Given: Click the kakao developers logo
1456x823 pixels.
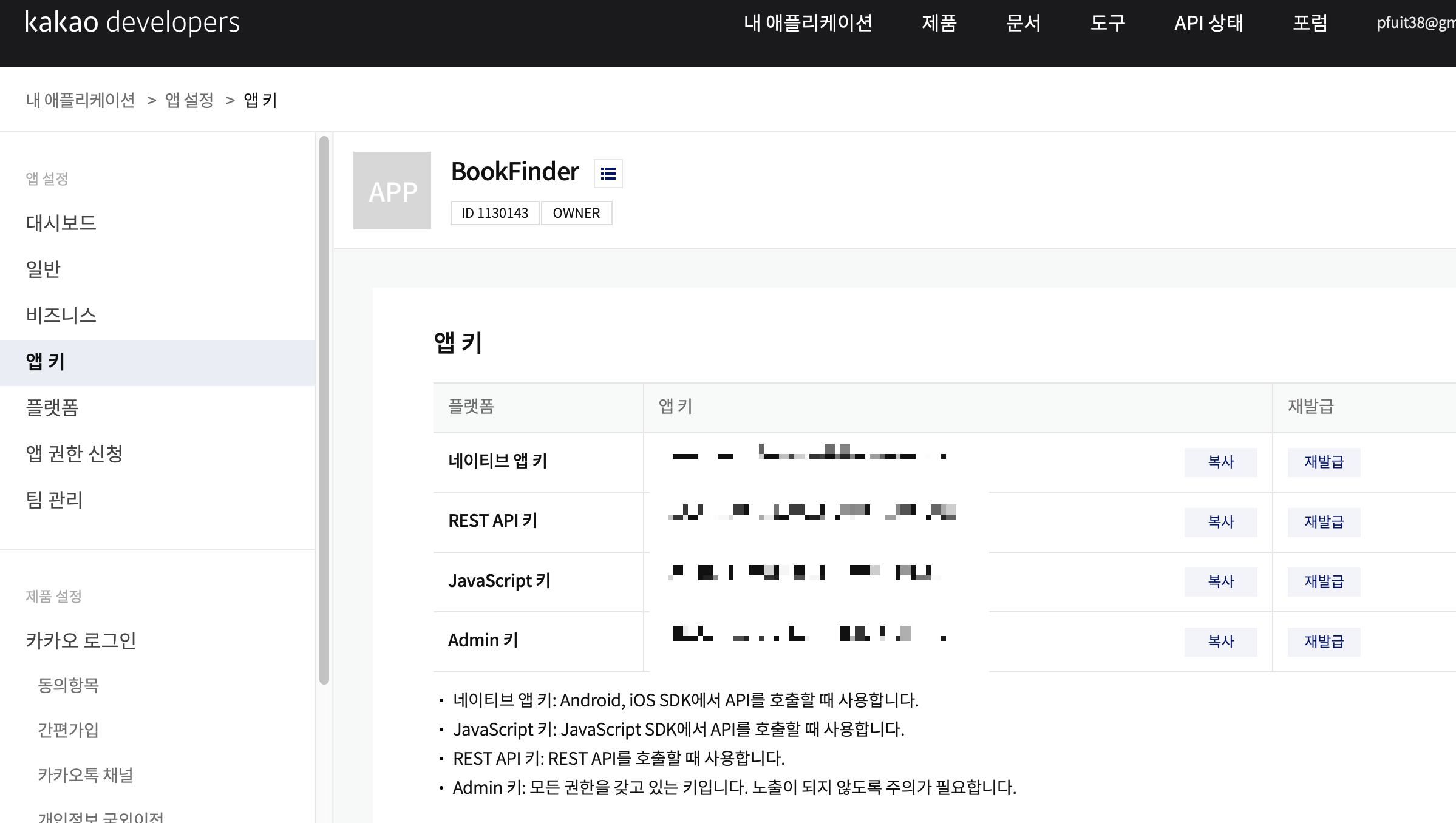Looking at the screenshot, I should coord(132,22).
